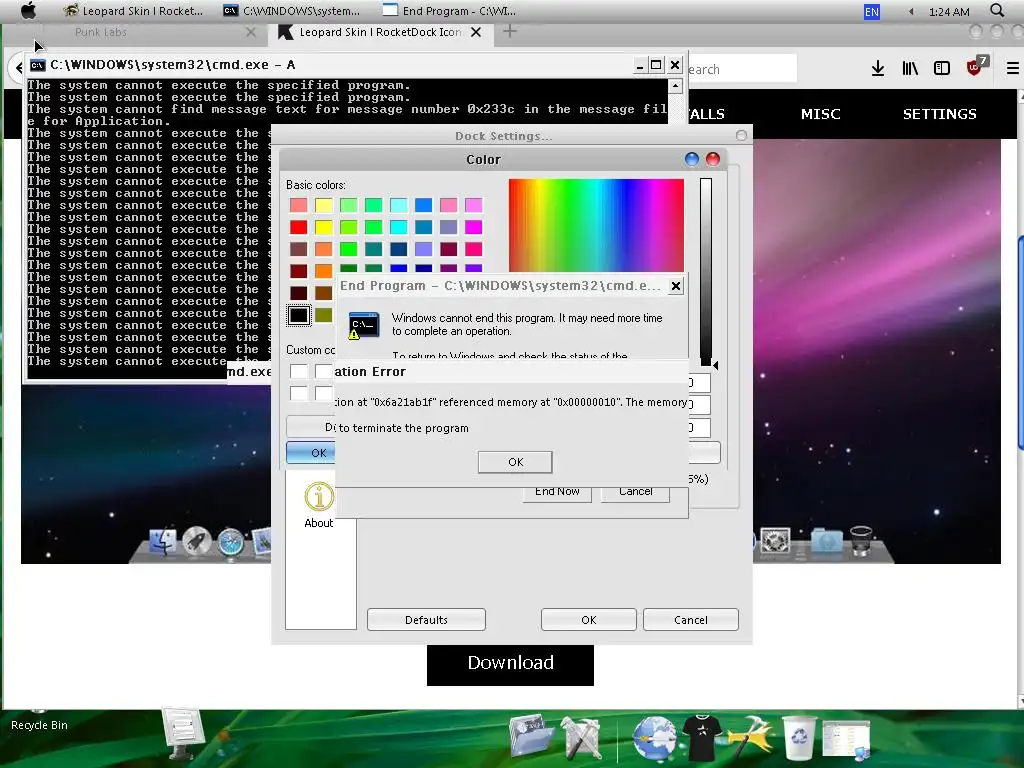Image resolution: width=1024 pixels, height=768 pixels.
Task: Select the olive color swatch
Action: tap(323, 315)
